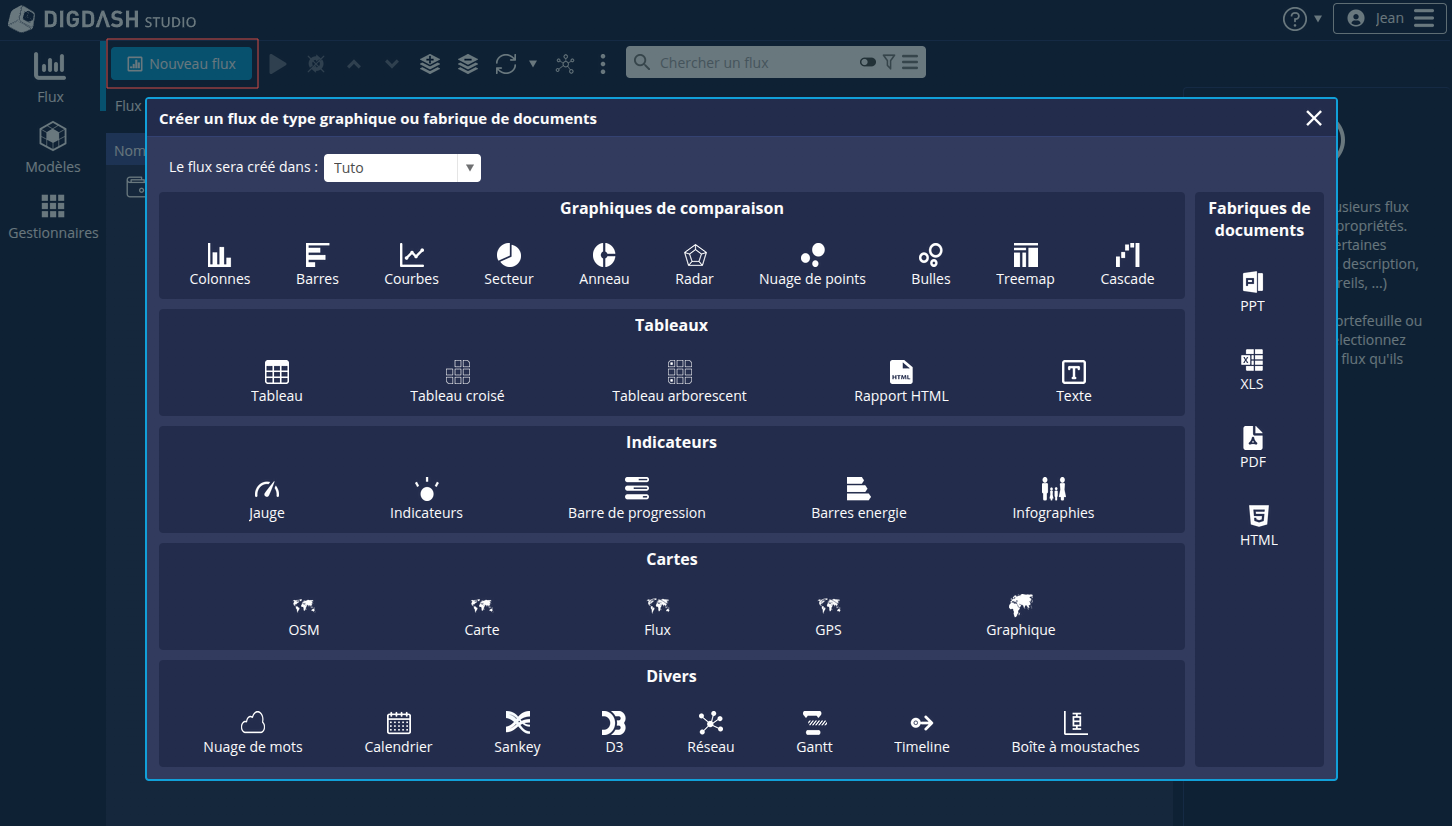Choose the Barres chart type

pyautogui.click(x=317, y=265)
